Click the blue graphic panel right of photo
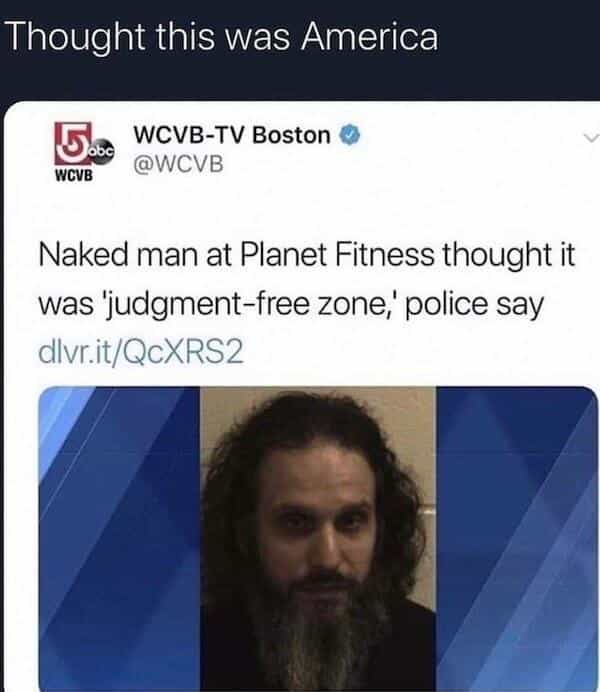 [x=517, y=538]
